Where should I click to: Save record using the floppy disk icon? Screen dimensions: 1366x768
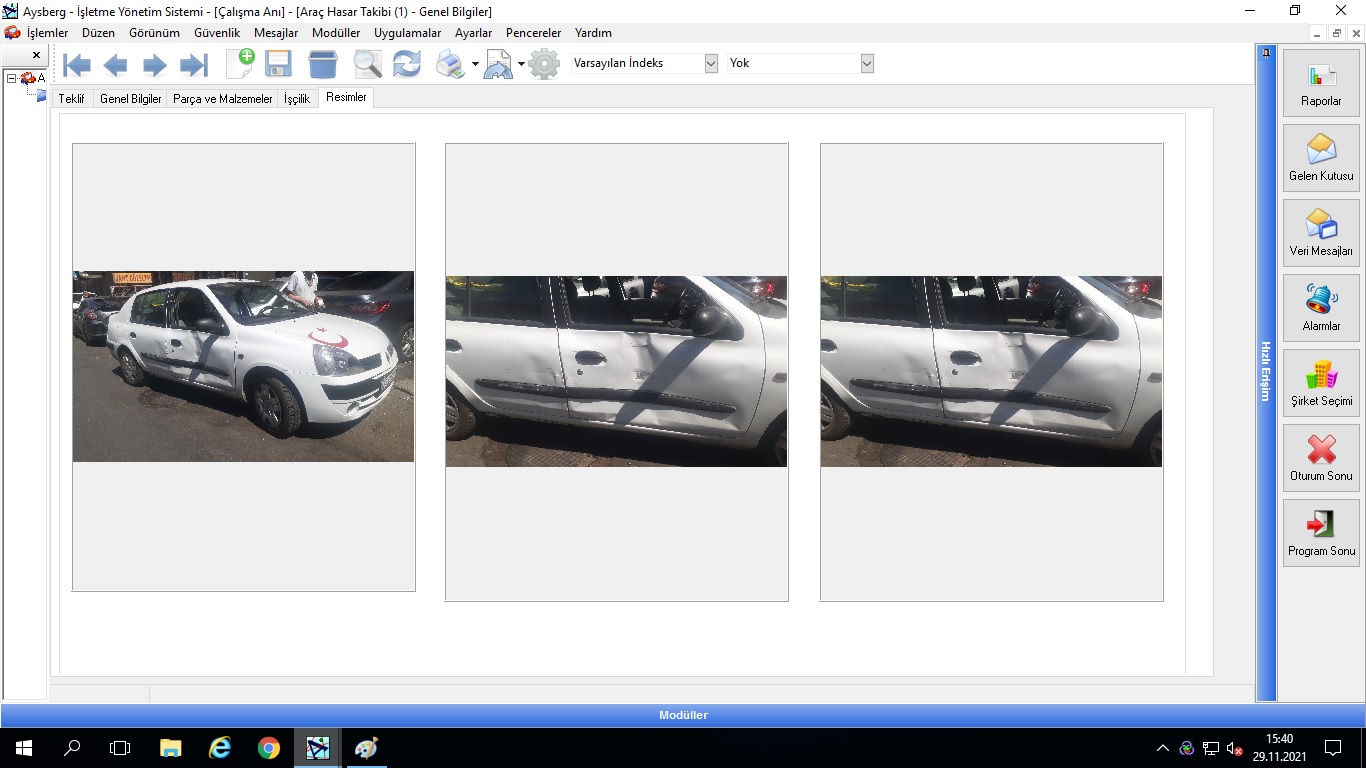(278, 64)
